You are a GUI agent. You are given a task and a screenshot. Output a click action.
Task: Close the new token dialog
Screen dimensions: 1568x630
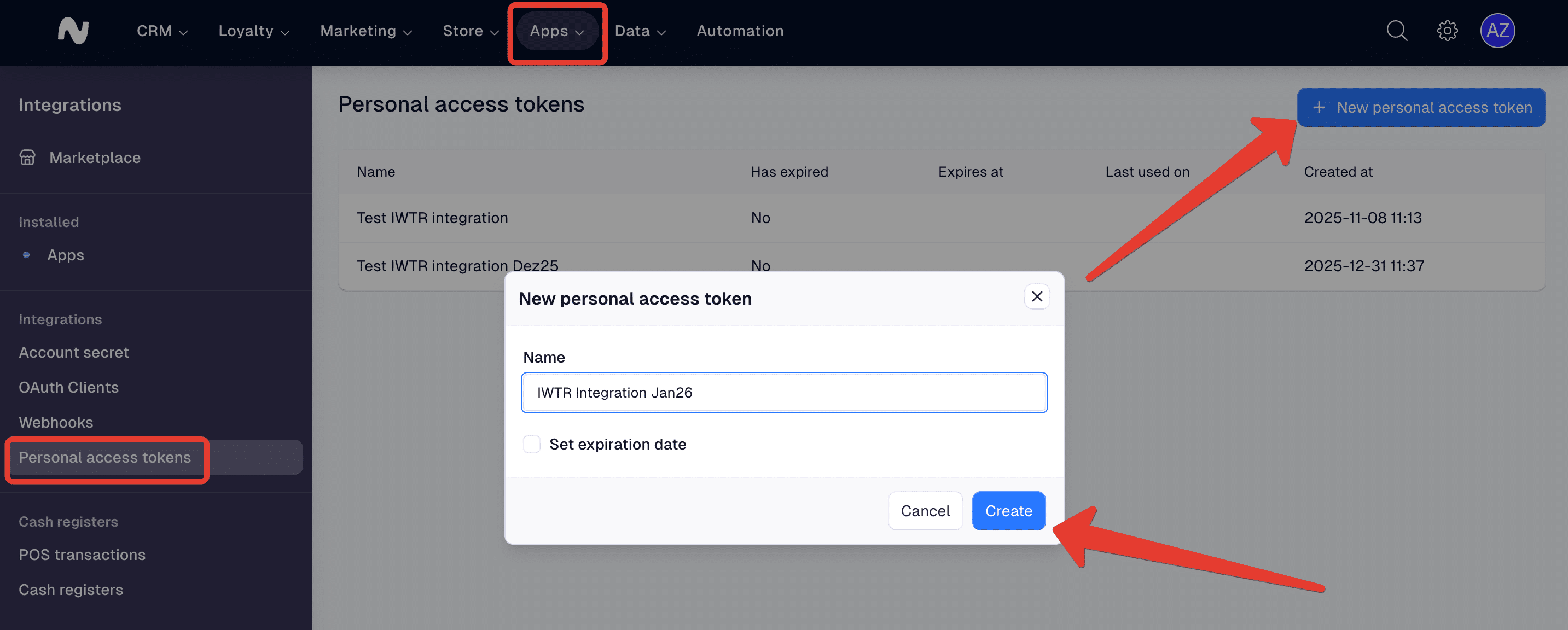1037,296
